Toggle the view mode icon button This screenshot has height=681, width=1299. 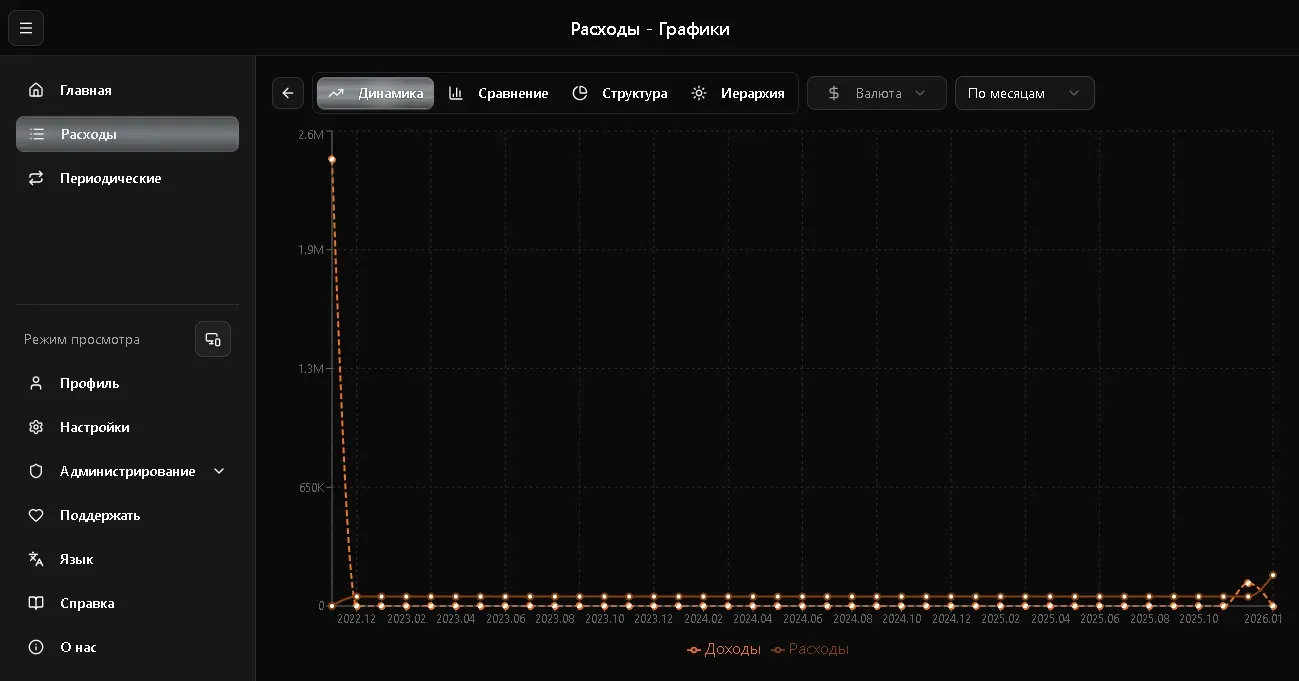coord(213,339)
